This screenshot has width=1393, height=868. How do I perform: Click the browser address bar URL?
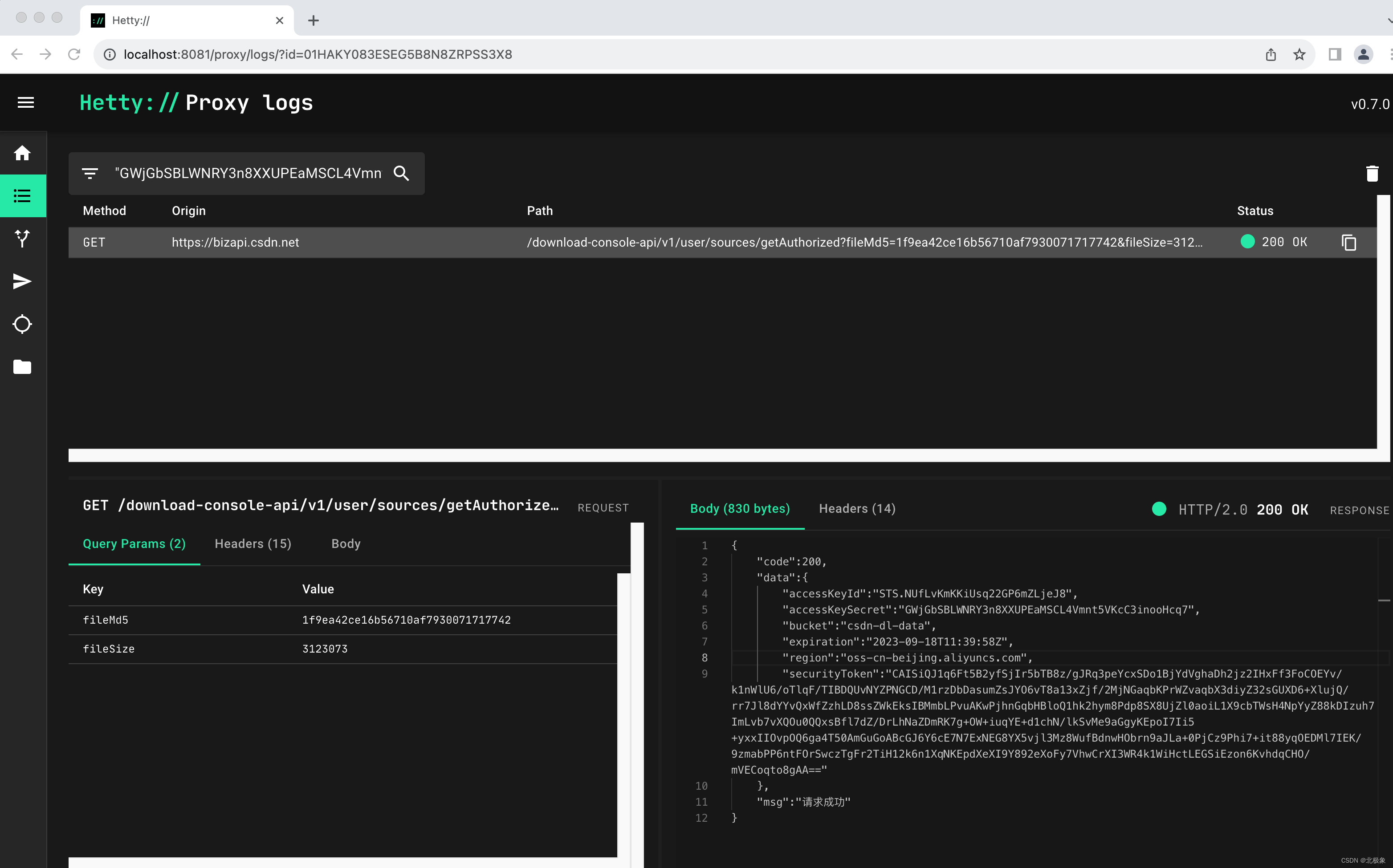[318, 55]
